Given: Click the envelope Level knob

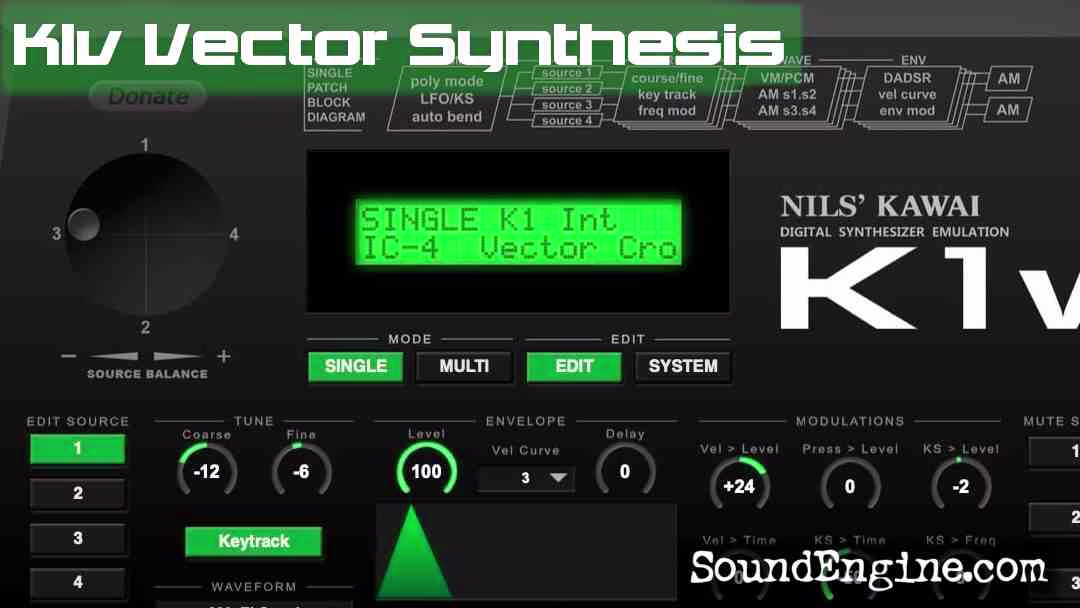Looking at the screenshot, I should (426, 471).
